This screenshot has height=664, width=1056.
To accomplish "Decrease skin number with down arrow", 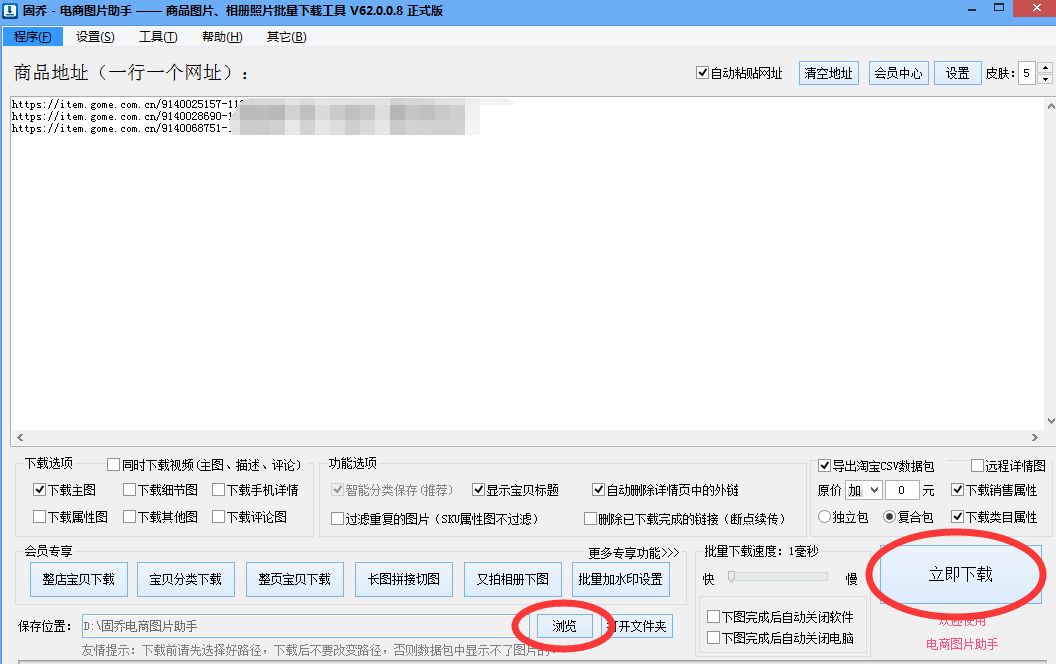I will coord(1045,79).
